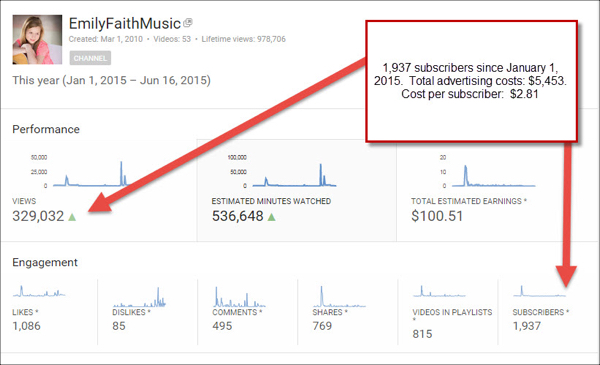Open the Subscribers engagement metric label
The width and height of the screenshot is (600, 365).
click(x=541, y=312)
